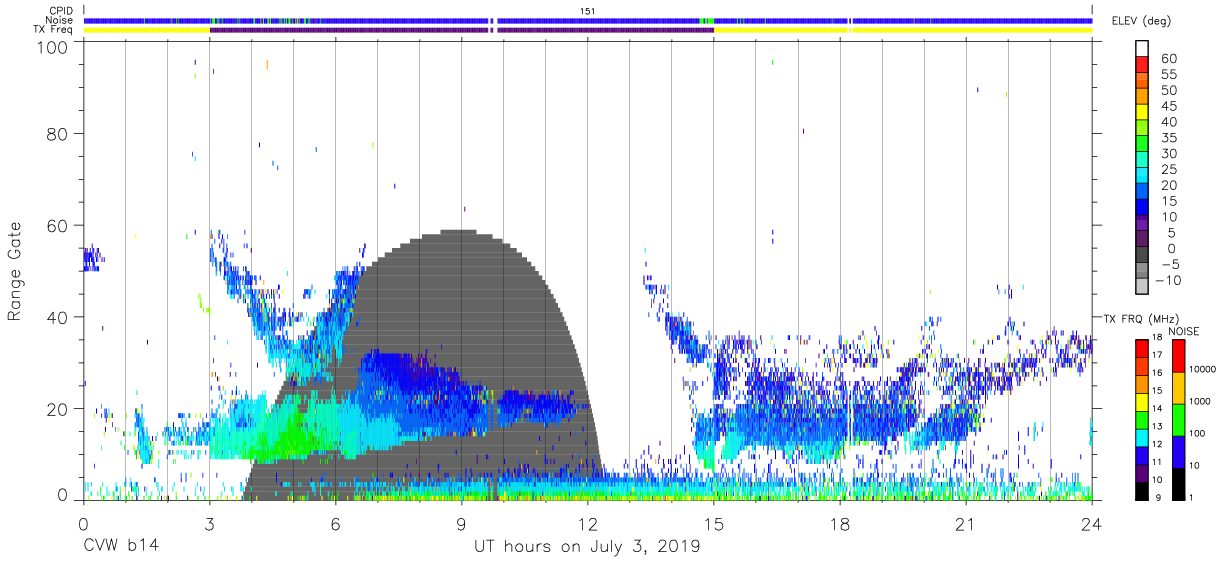Image resolution: width=1228 pixels, height=567 pixels.
Task: Click the "Range Gate" y-axis title
Action: tap(15, 271)
